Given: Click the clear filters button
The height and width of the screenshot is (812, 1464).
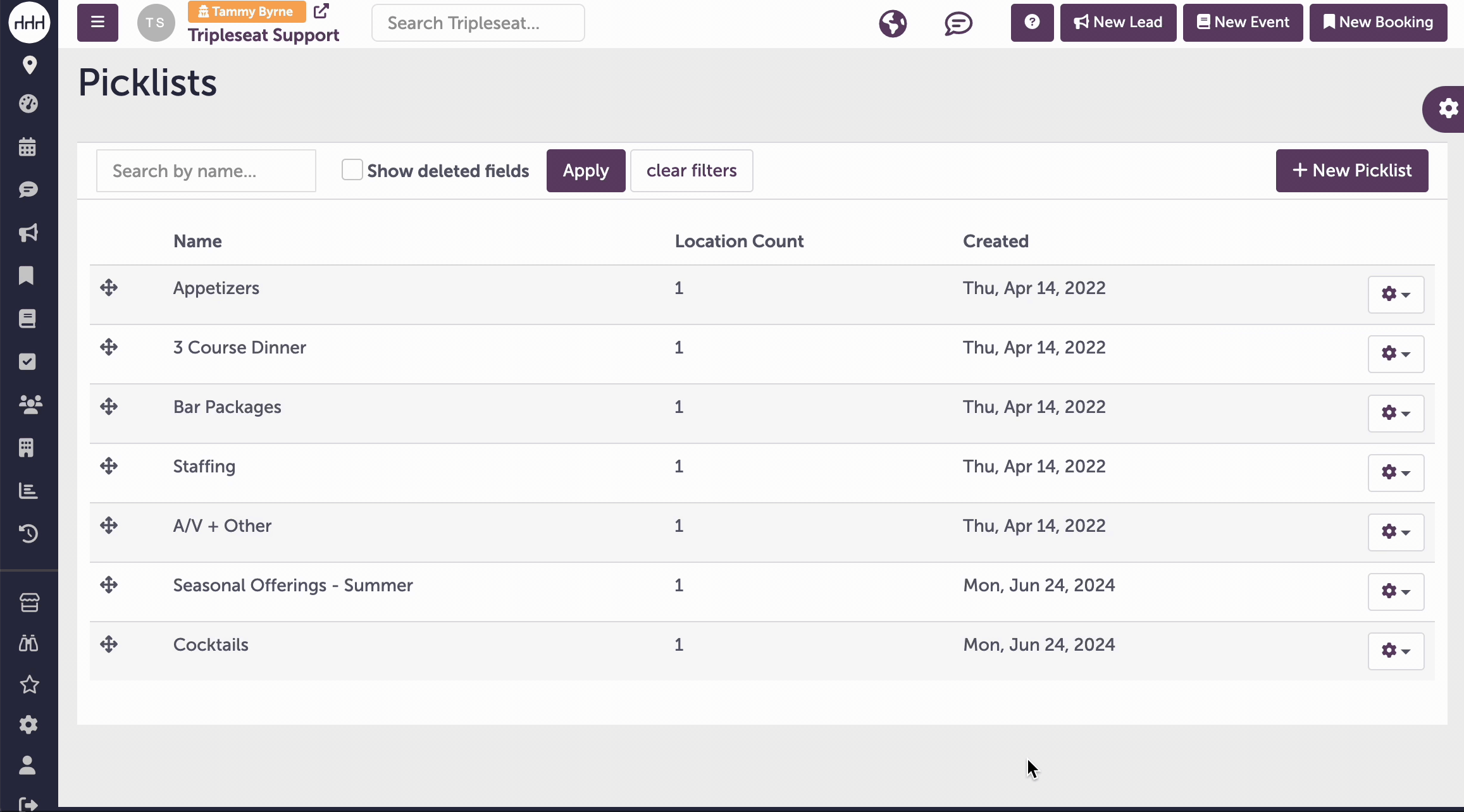Looking at the screenshot, I should click(692, 171).
